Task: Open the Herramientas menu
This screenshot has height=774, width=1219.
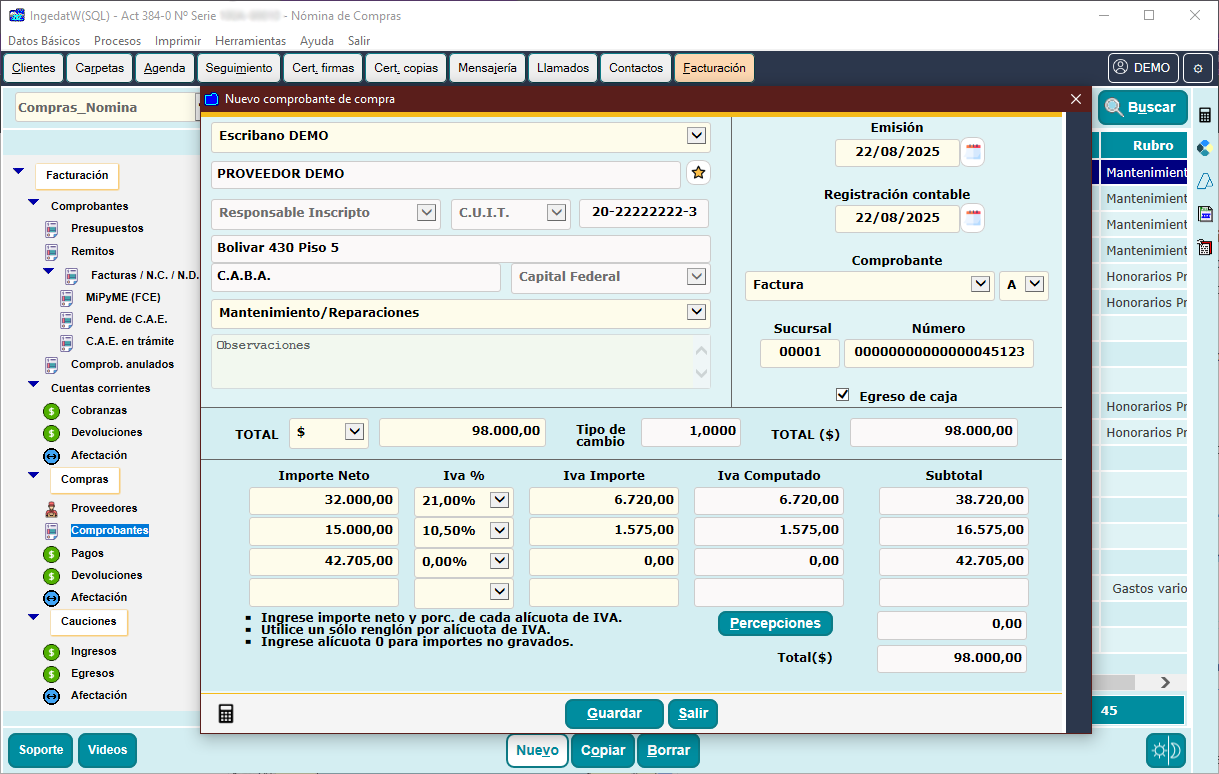Action: coord(250,41)
